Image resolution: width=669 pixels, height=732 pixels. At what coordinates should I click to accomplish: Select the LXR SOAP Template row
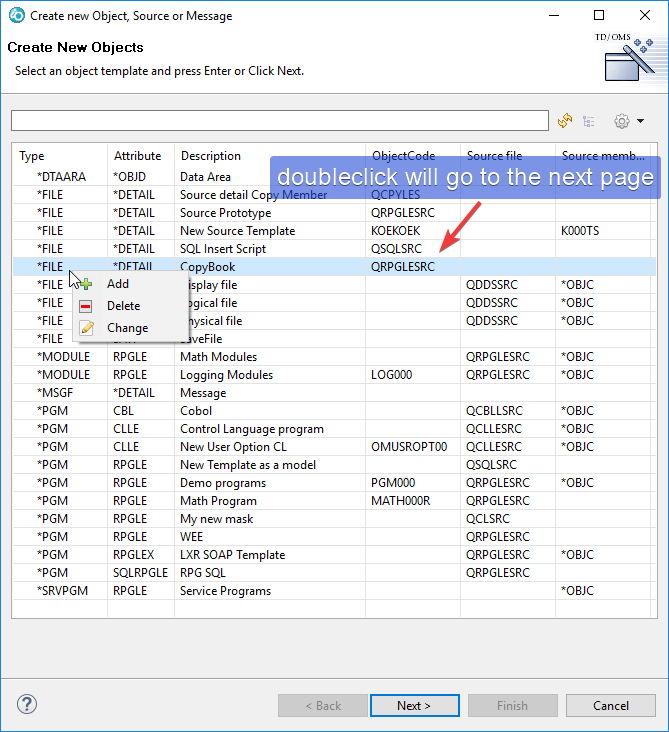coord(232,555)
